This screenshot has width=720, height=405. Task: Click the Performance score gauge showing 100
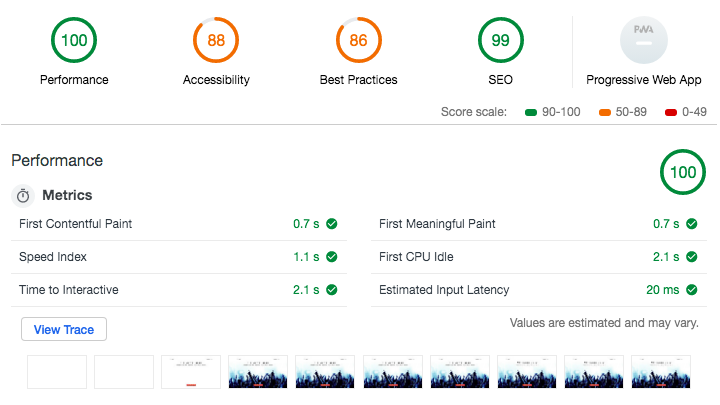74,40
